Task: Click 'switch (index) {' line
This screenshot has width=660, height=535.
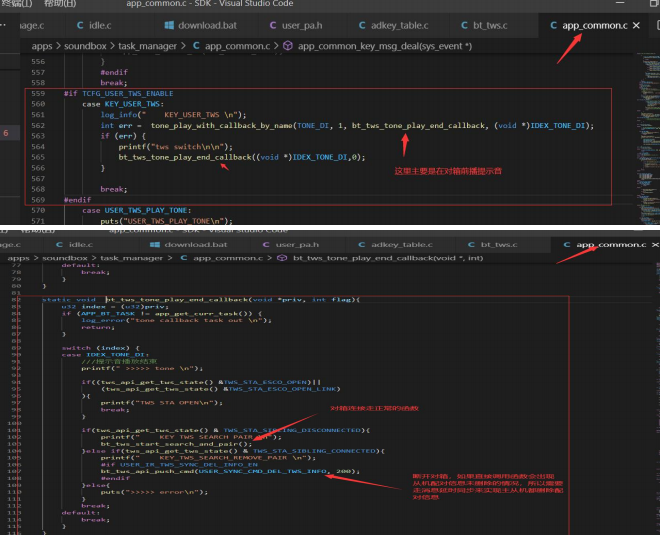Action: click(101, 348)
